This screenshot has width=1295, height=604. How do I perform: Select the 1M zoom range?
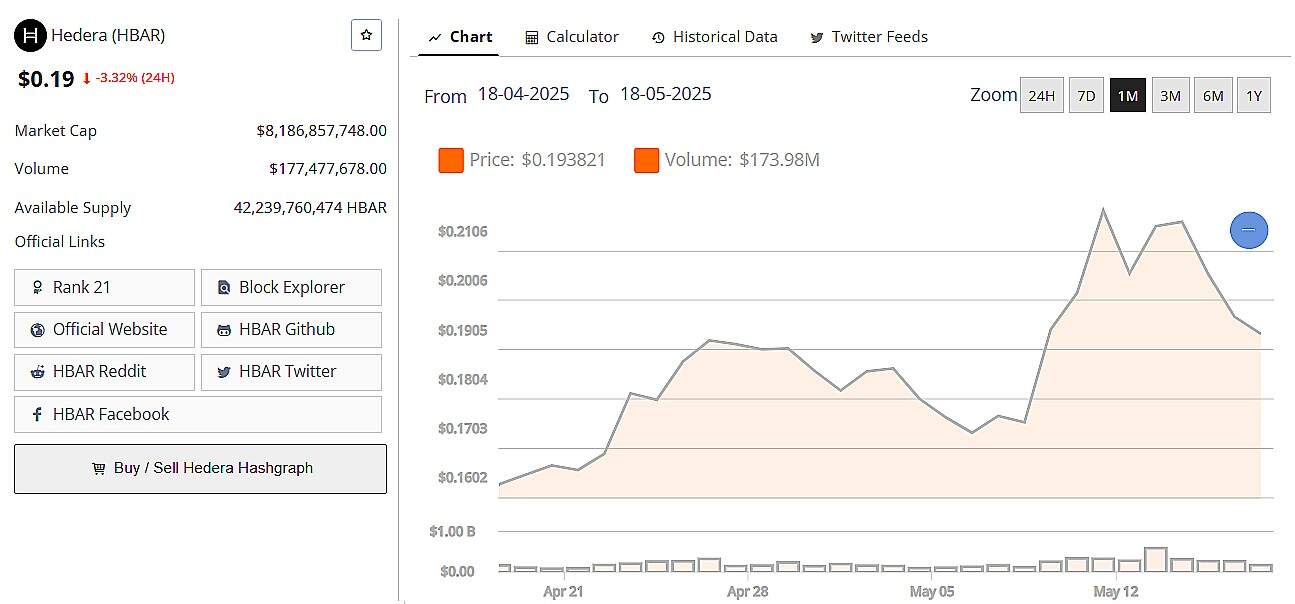1128,96
